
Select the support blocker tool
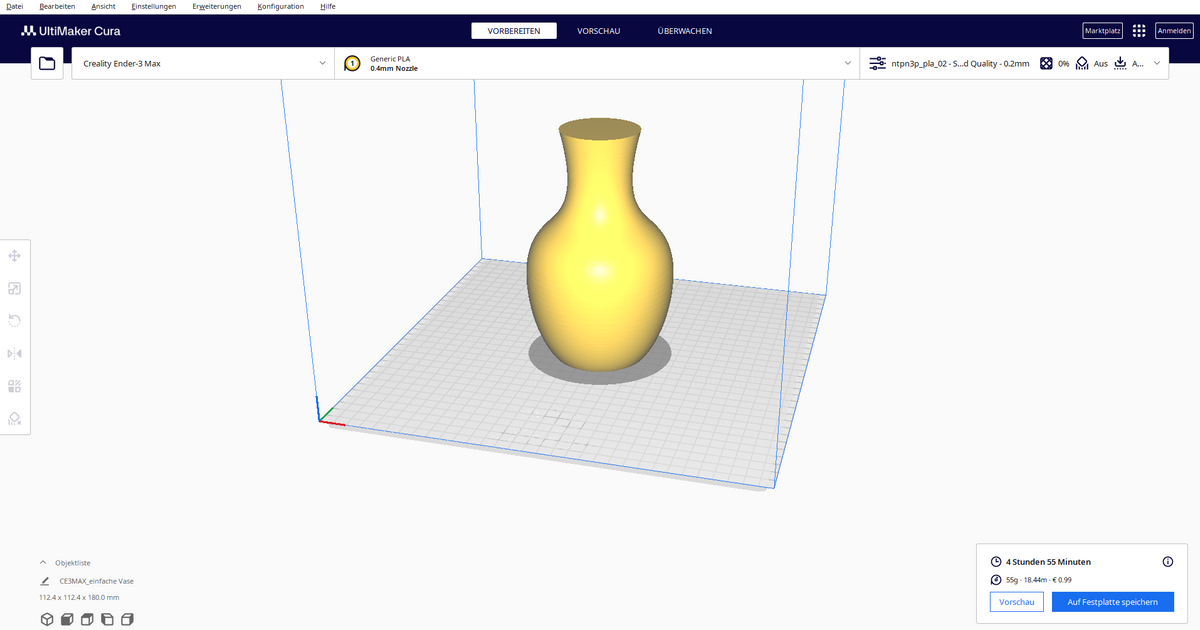pos(14,418)
